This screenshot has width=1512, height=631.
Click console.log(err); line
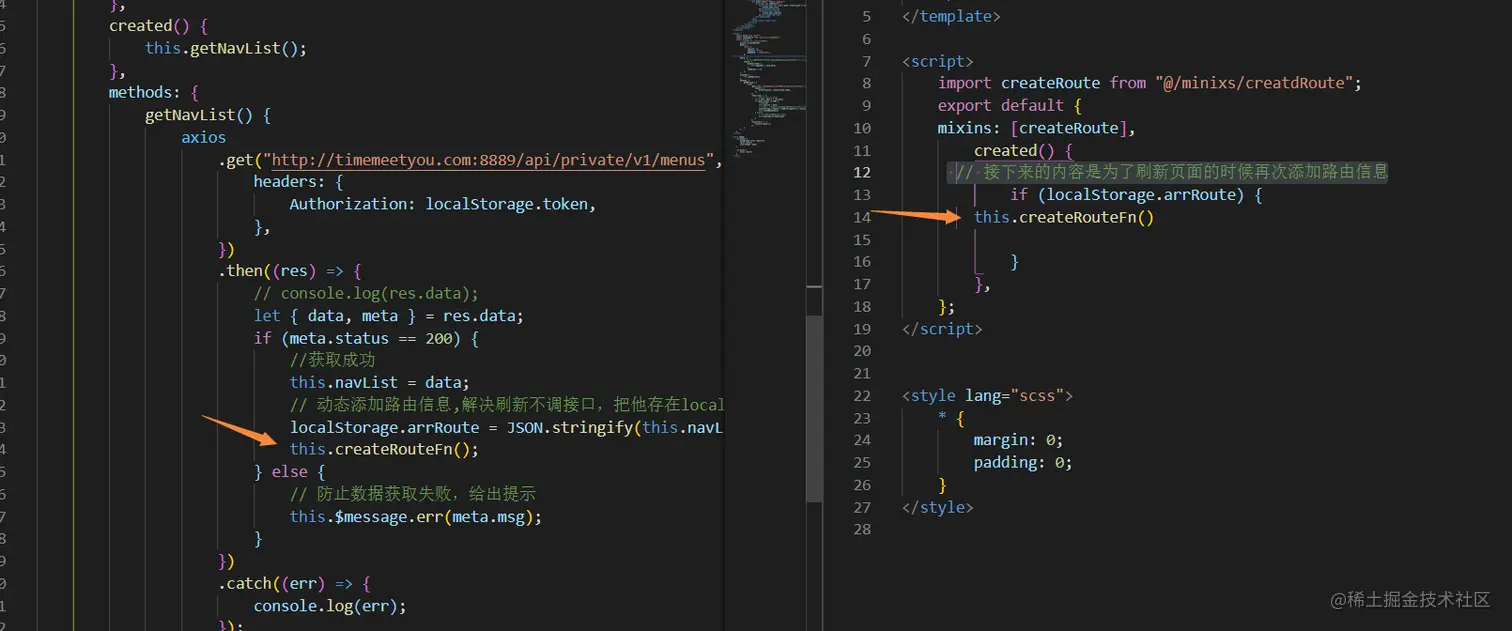pyautogui.click(x=330, y=606)
